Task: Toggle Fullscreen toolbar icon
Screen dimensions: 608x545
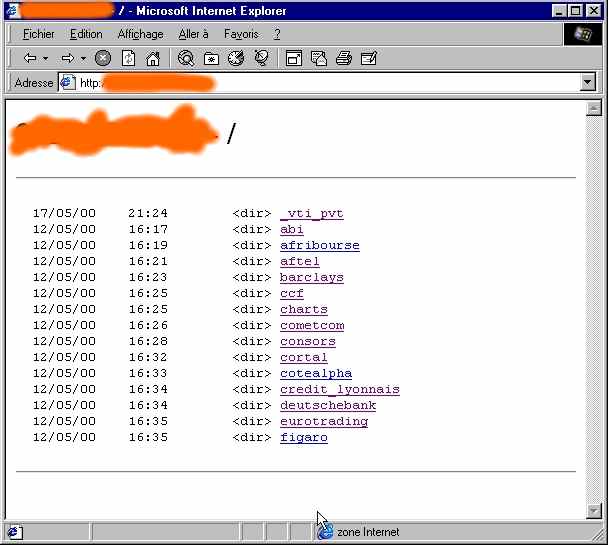Action: pos(294,59)
